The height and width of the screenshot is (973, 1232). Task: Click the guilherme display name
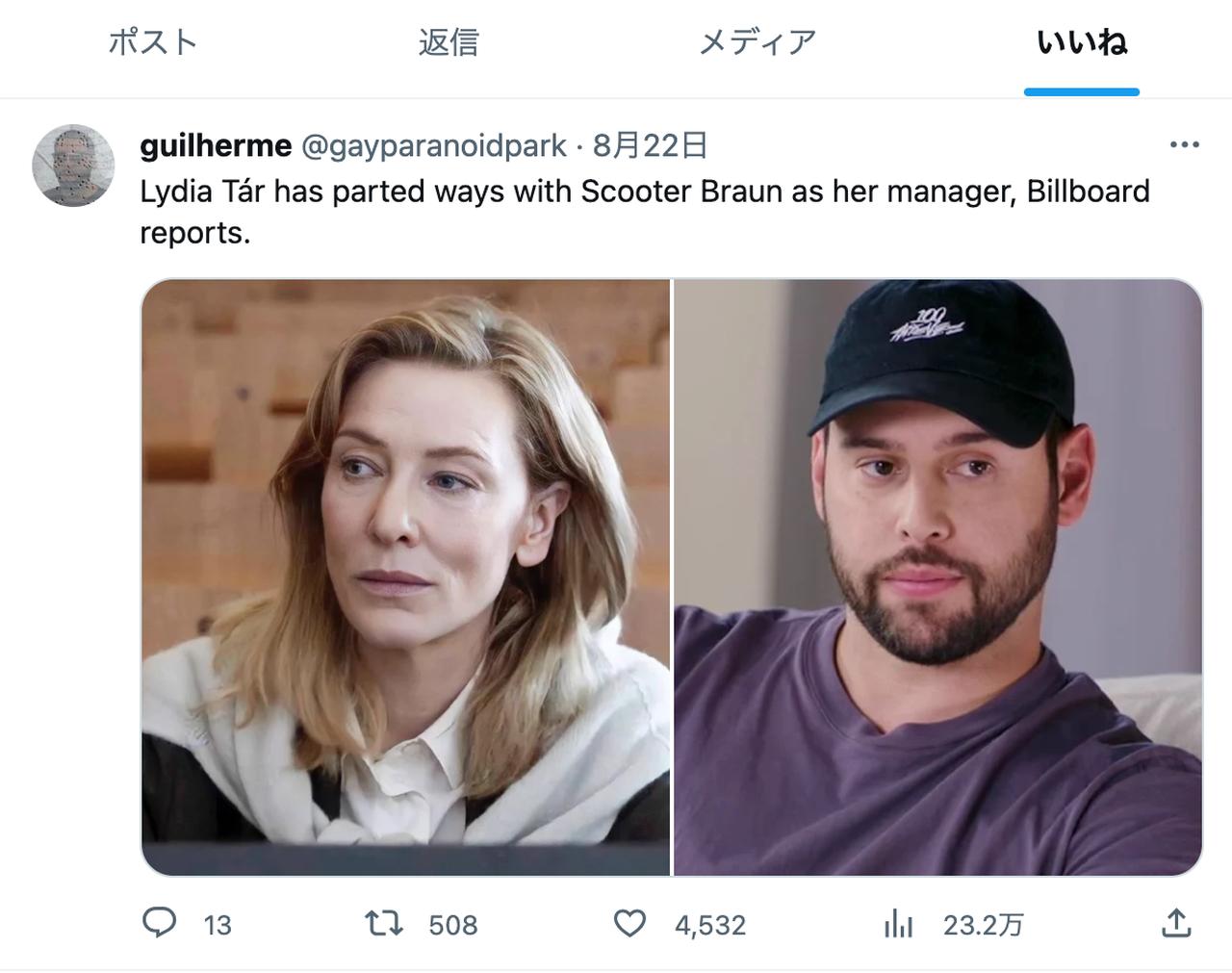[x=216, y=145]
